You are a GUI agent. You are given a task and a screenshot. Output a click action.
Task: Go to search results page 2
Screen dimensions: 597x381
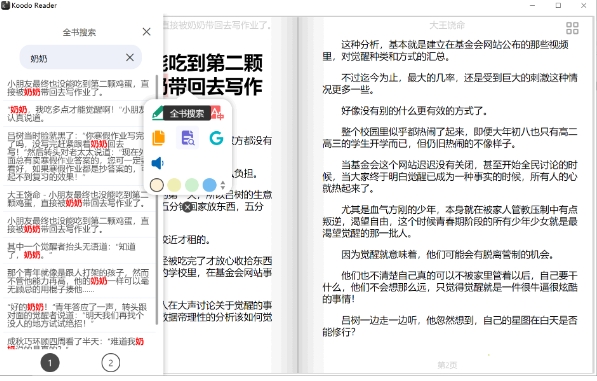[x=111, y=363]
